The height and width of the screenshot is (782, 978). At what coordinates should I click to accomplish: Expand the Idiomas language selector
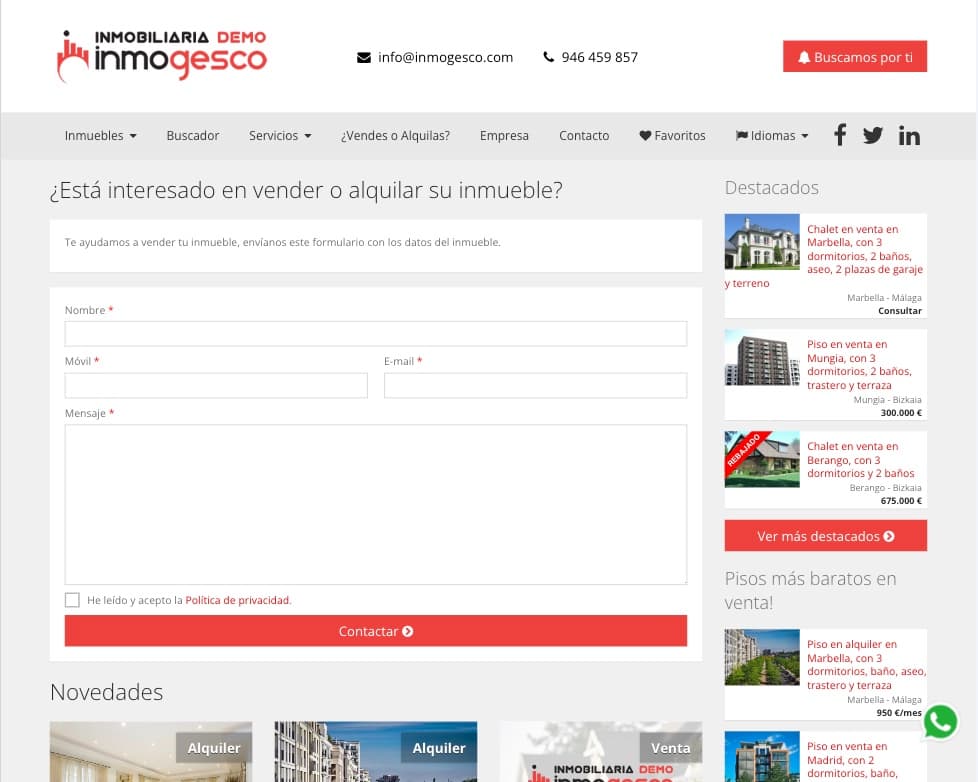click(x=771, y=135)
